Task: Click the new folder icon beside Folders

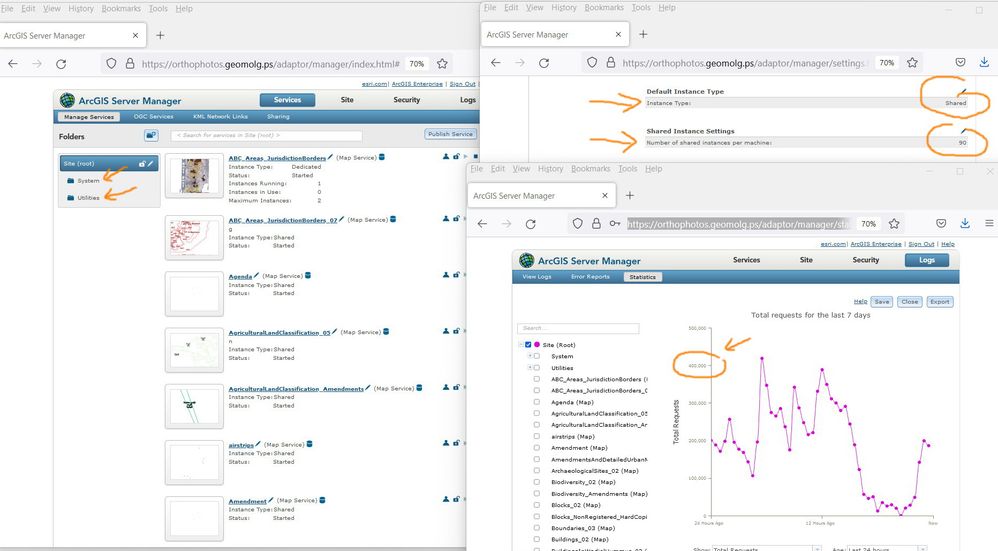Action: click(151, 136)
